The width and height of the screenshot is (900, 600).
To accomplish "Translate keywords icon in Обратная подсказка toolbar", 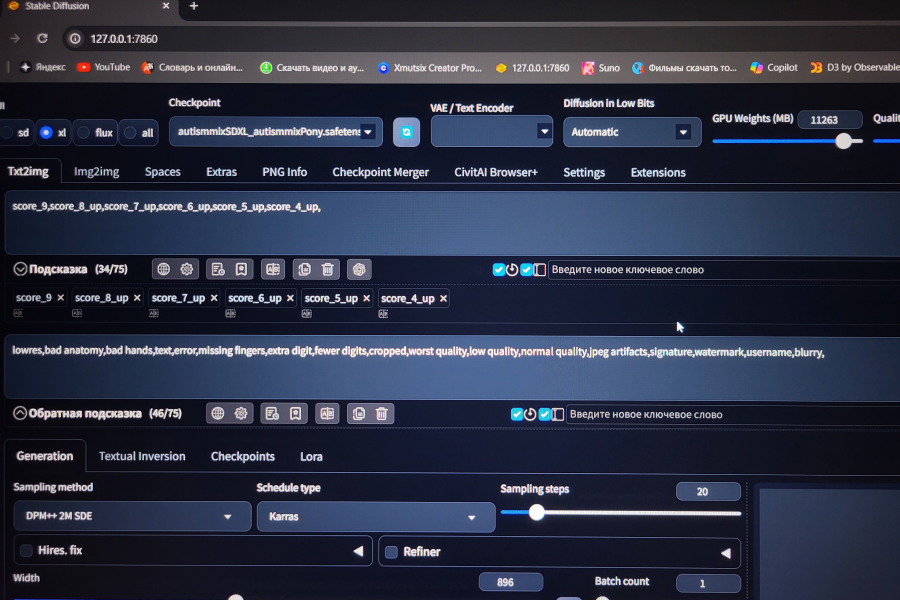I will pyautogui.click(x=327, y=413).
